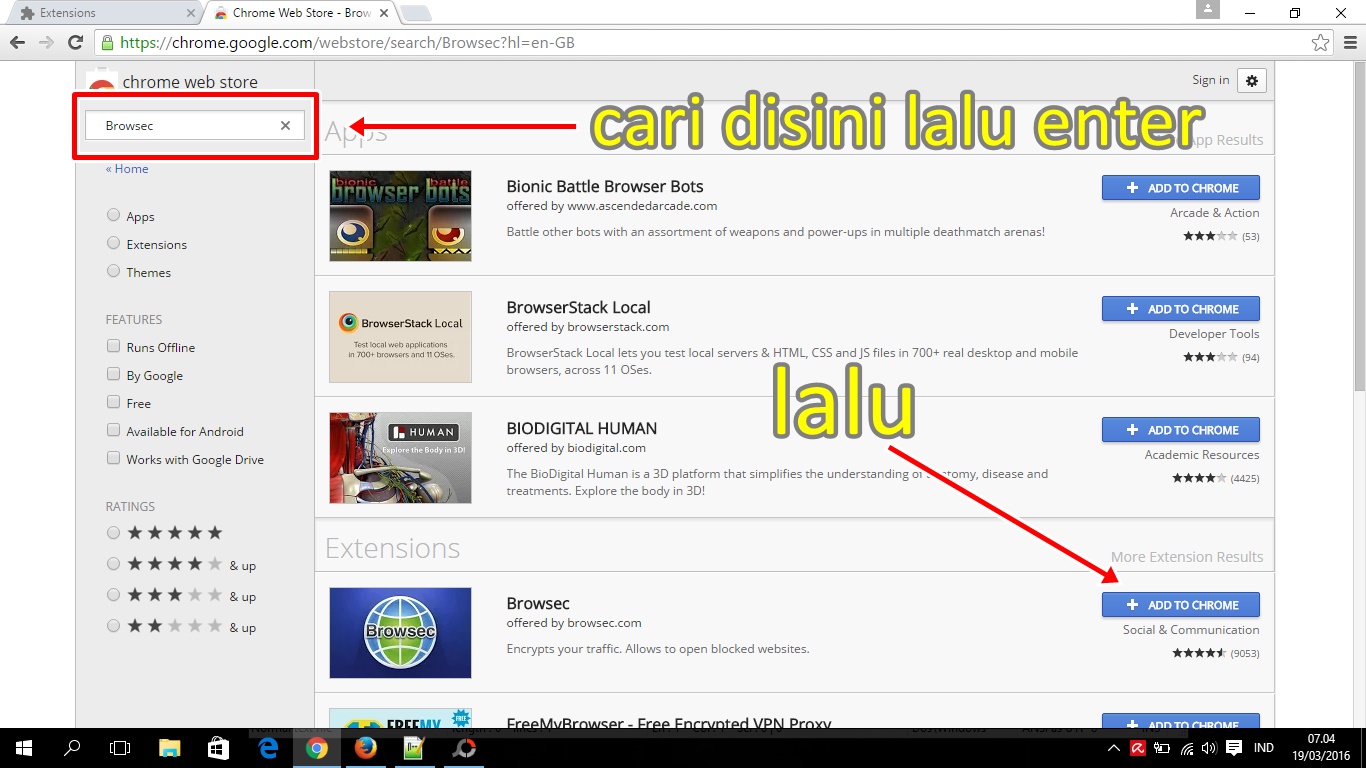
Task: Select the Chrome Web Store tab
Action: (x=298, y=13)
